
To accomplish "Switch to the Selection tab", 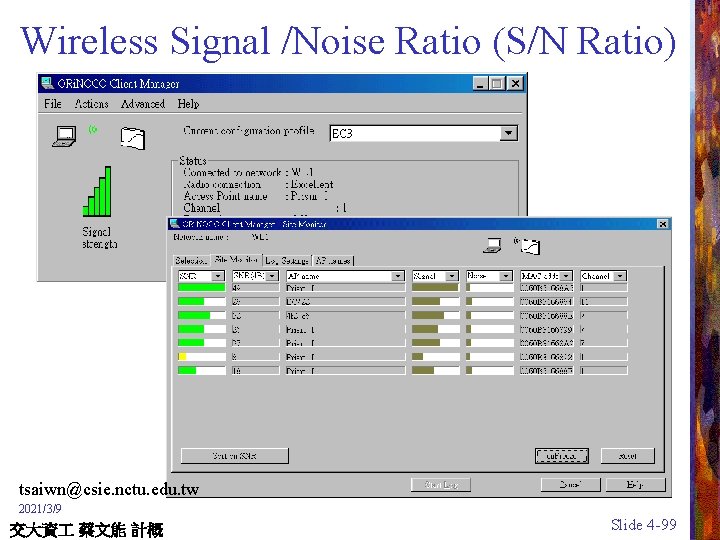I will pyautogui.click(x=191, y=260).
